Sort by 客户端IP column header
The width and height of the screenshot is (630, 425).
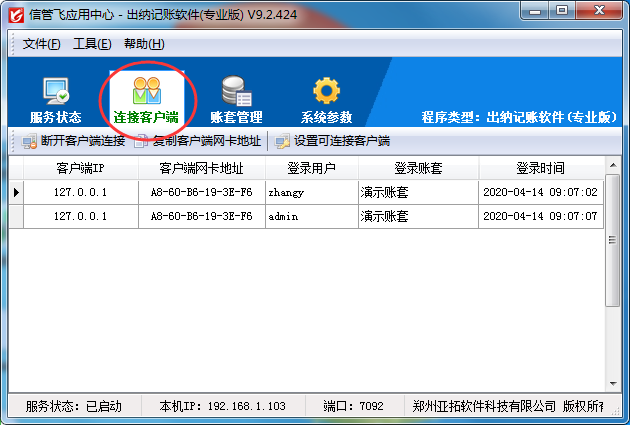point(80,168)
